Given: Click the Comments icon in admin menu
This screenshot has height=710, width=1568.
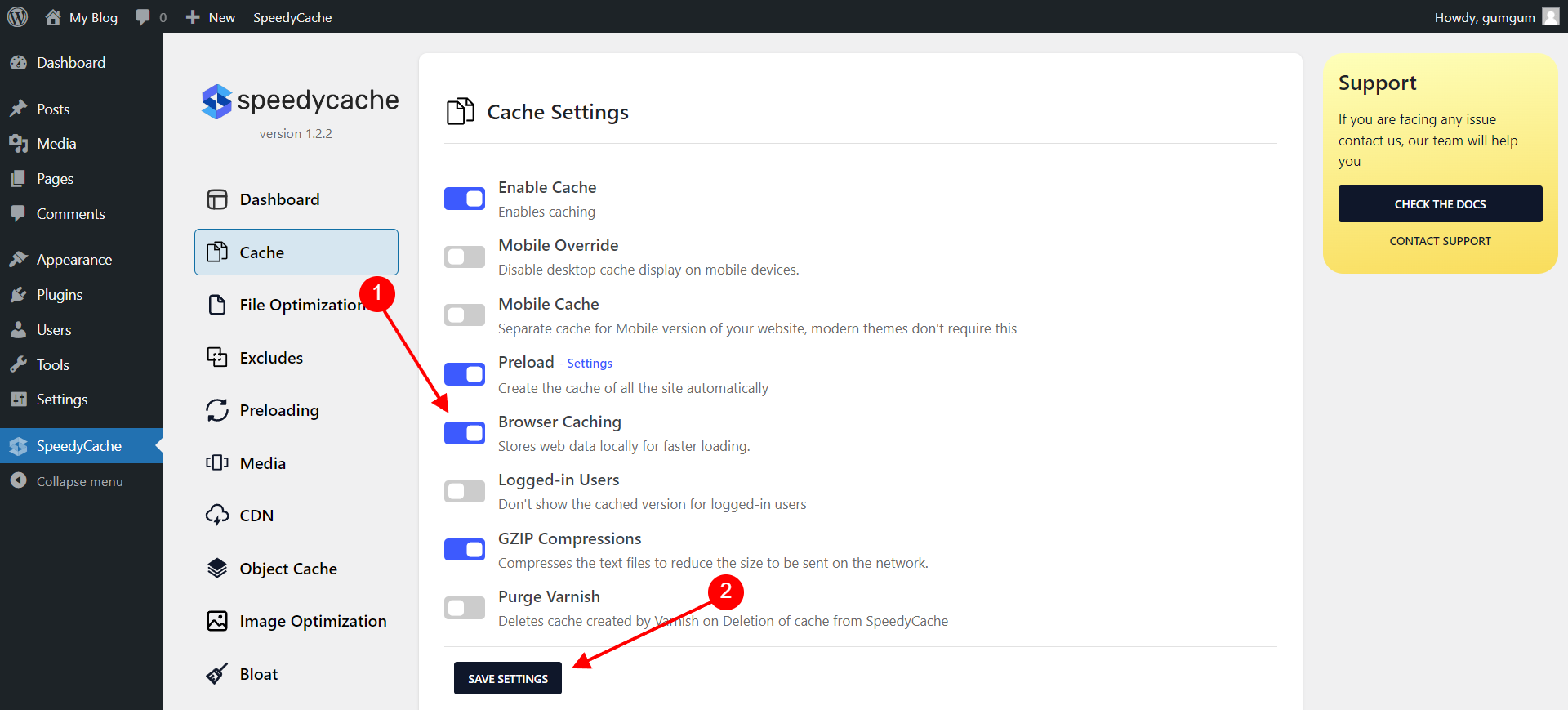Looking at the screenshot, I should (x=18, y=214).
